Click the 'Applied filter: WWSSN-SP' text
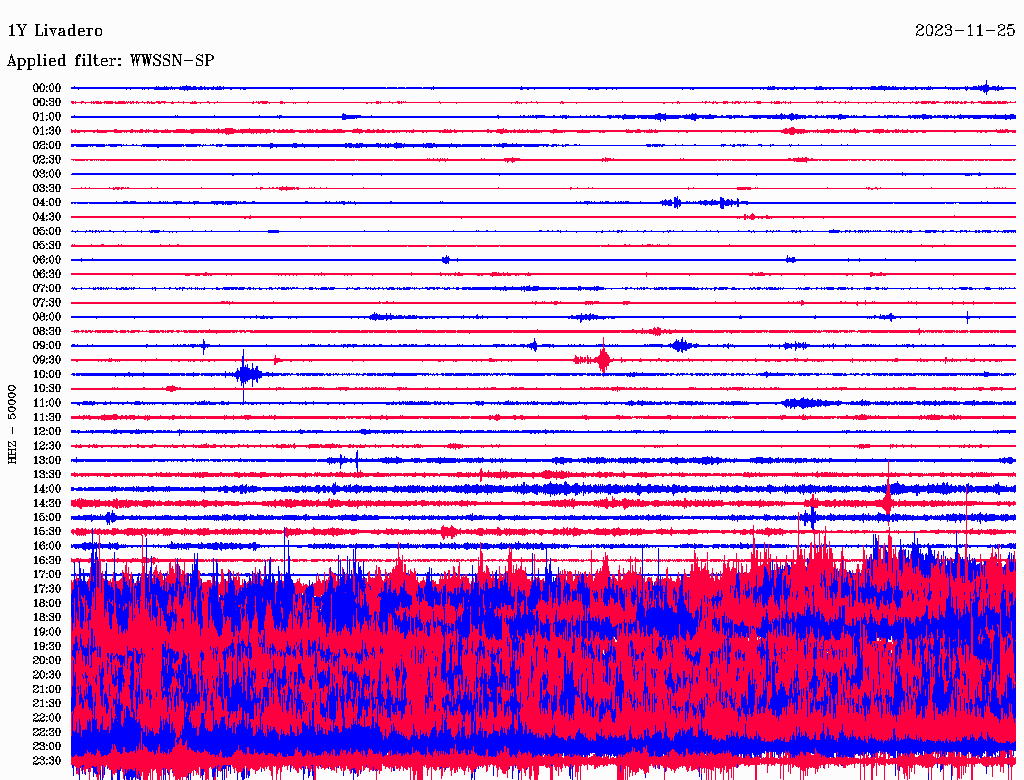The height and width of the screenshot is (780, 1024). pos(110,60)
